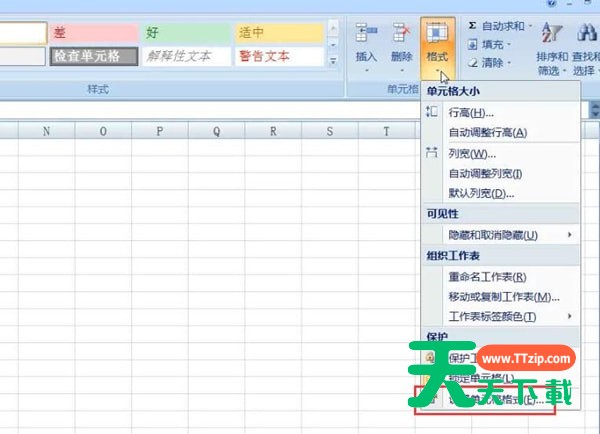The width and height of the screenshot is (600, 434).
Task: Select 自动调整列宽(I) menu item
Action: click(500, 174)
